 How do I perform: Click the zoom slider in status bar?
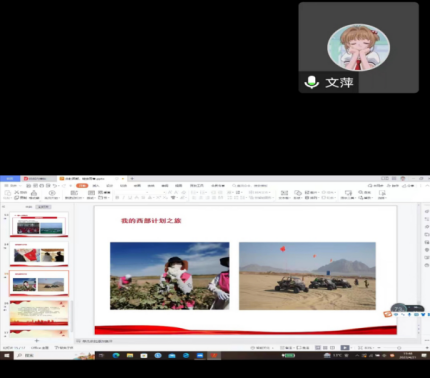coord(399,348)
